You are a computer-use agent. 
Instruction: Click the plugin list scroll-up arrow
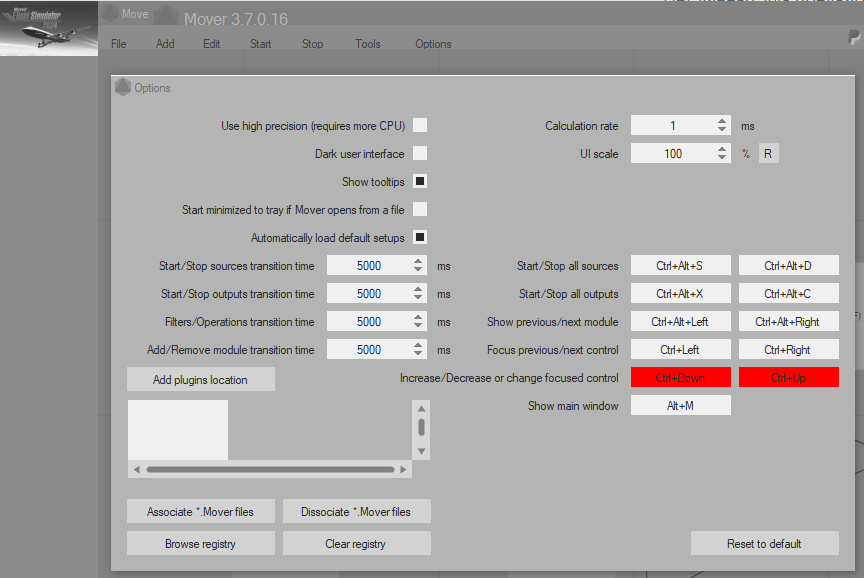[x=421, y=409]
